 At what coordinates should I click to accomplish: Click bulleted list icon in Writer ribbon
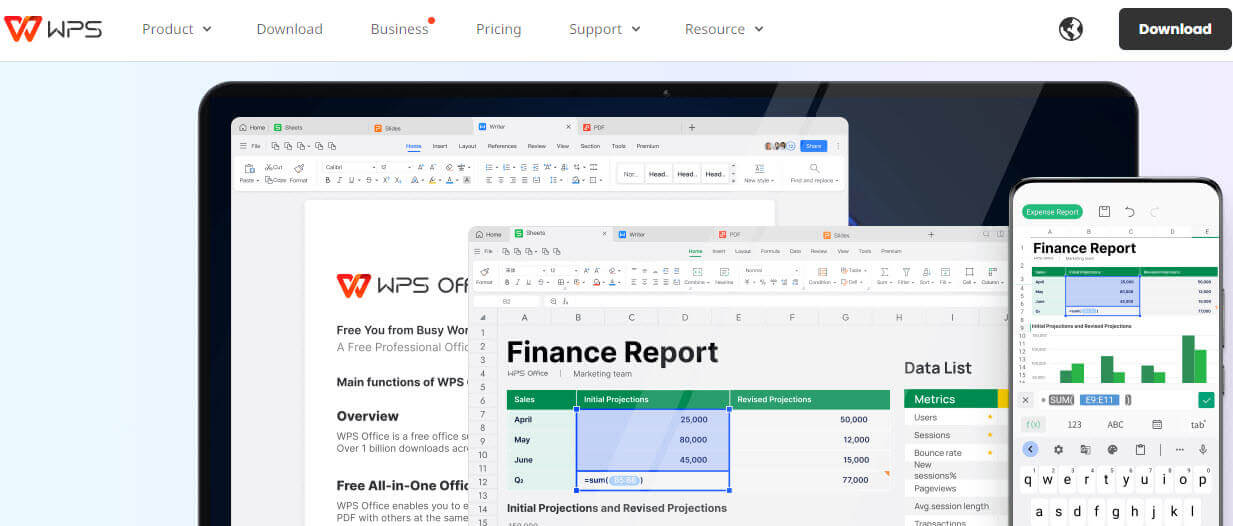click(489, 167)
